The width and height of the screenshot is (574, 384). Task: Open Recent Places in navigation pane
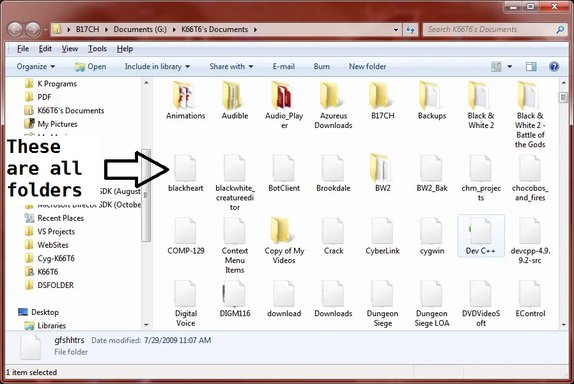click(x=54, y=218)
